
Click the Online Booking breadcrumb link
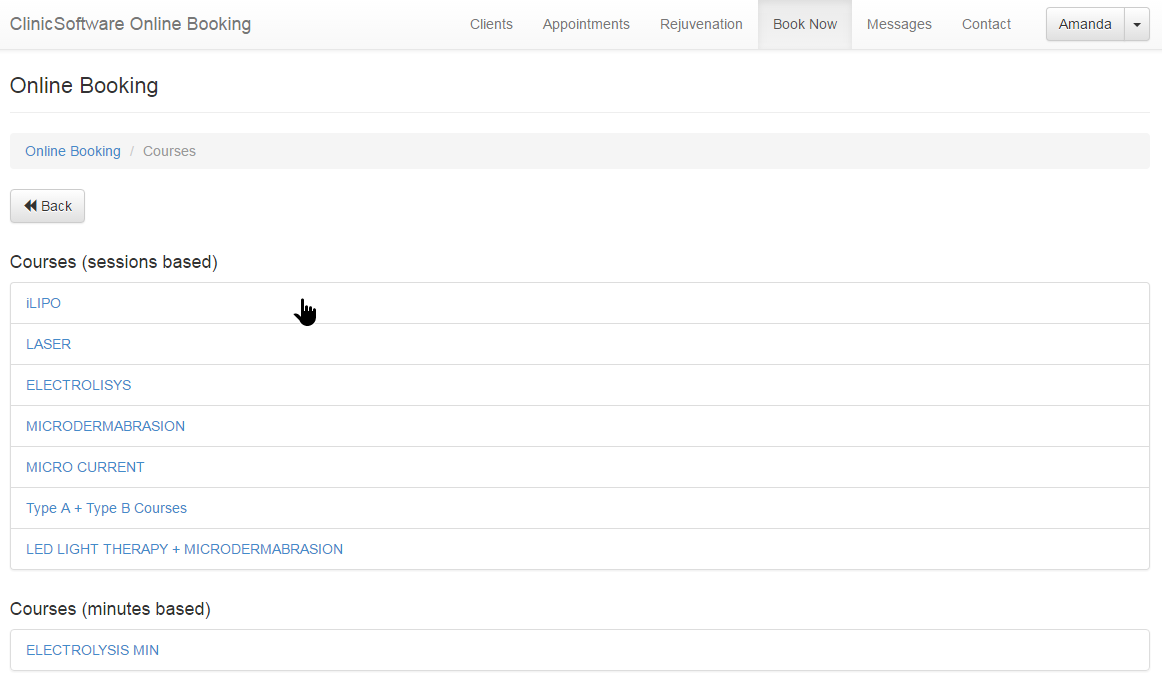coord(73,151)
